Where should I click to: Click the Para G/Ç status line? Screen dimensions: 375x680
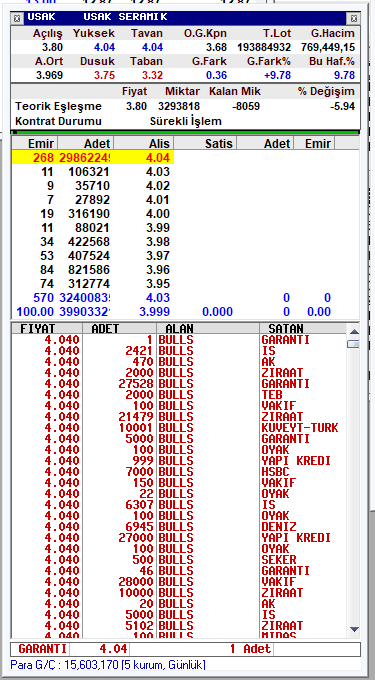(x=108, y=665)
